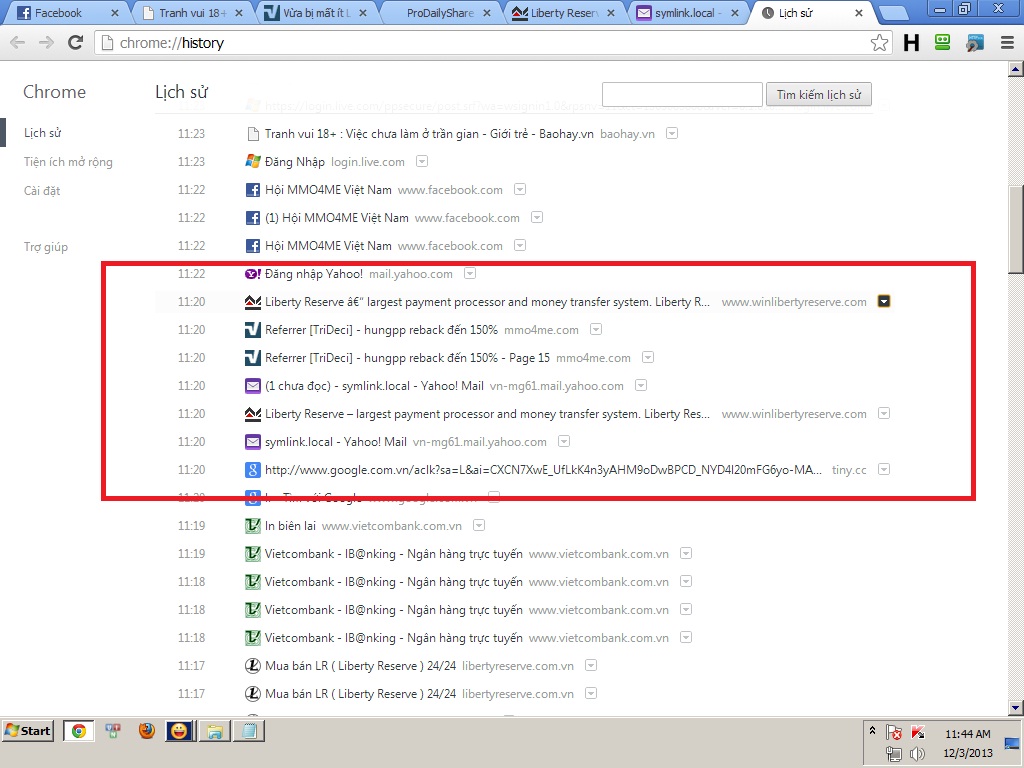This screenshot has height=768, width=1024.
Task: Open the highlighted dropdown for the 'Liberty Reserve â€“' winlibertyreserve.com entry
Action: (x=884, y=301)
